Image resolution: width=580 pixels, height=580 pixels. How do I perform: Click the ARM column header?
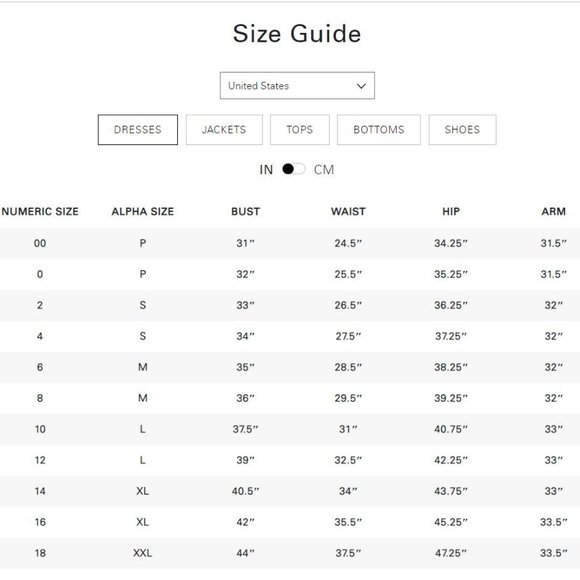tap(553, 212)
